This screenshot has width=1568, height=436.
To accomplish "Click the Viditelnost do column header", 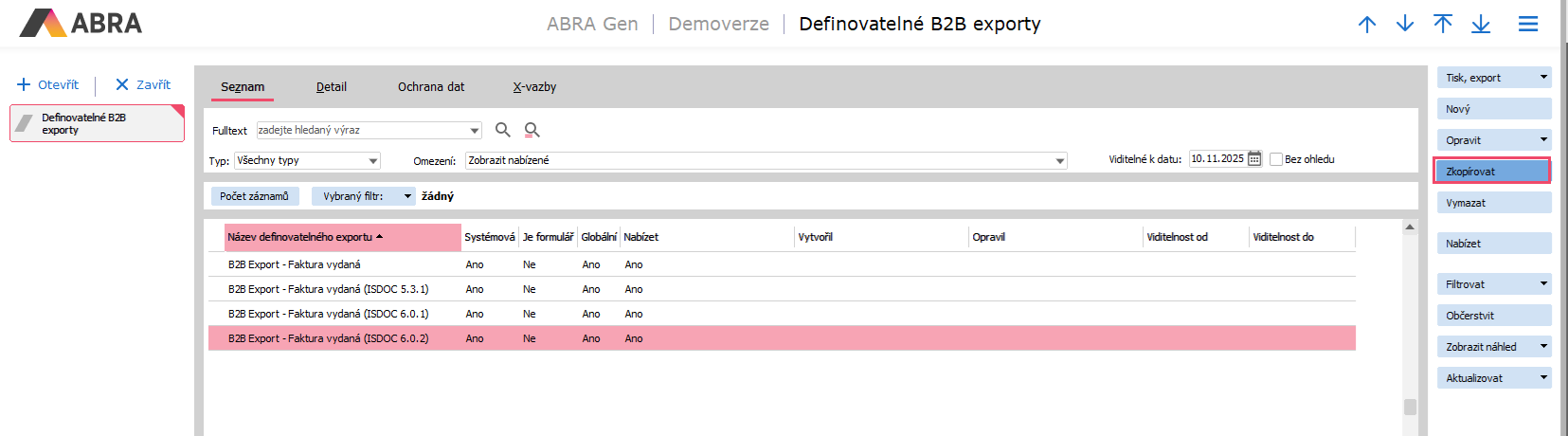I will (1303, 237).
